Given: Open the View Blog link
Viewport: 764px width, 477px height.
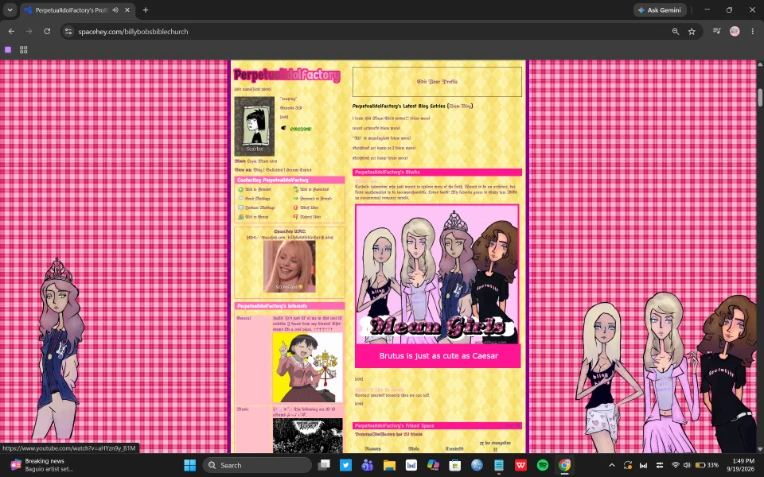Looking at the screenshot, I should [460, 106].
